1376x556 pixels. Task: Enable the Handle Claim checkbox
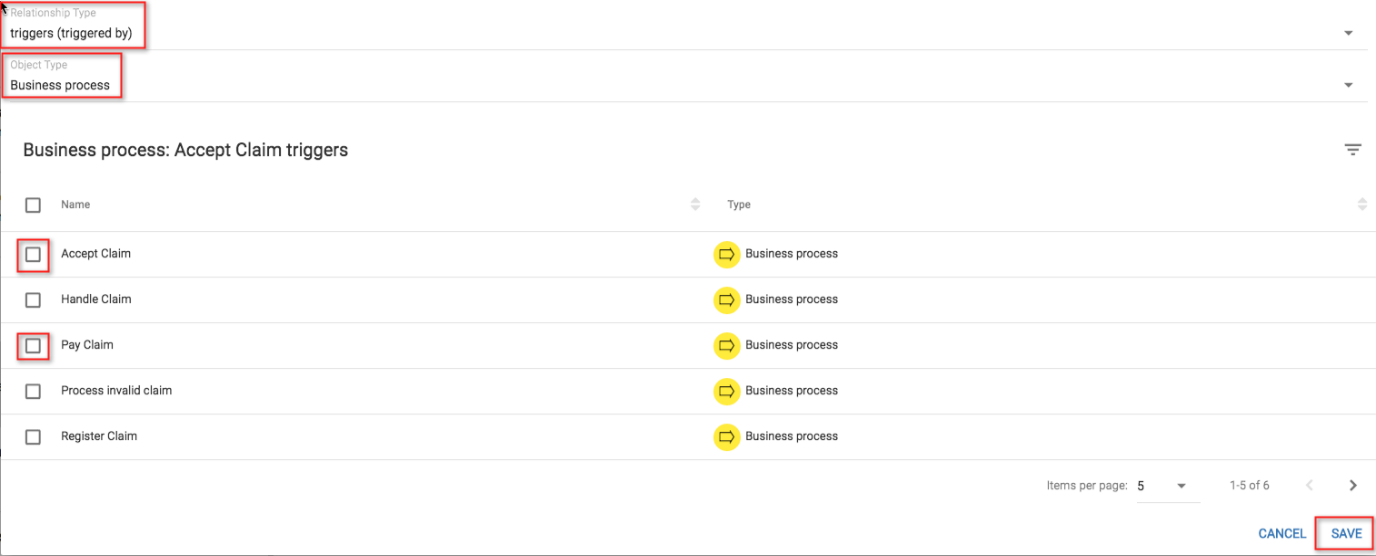[x=33, y=300]
